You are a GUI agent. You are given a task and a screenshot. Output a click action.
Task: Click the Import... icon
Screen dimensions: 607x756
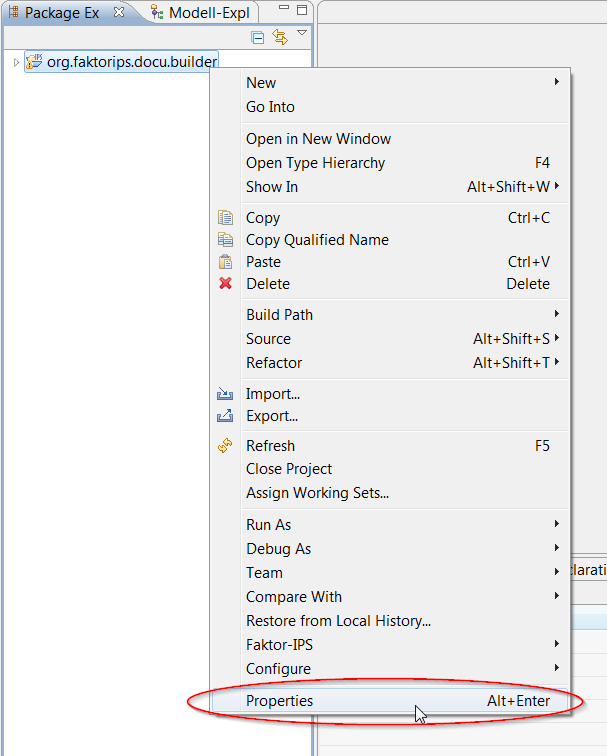(x=225, y=394)
